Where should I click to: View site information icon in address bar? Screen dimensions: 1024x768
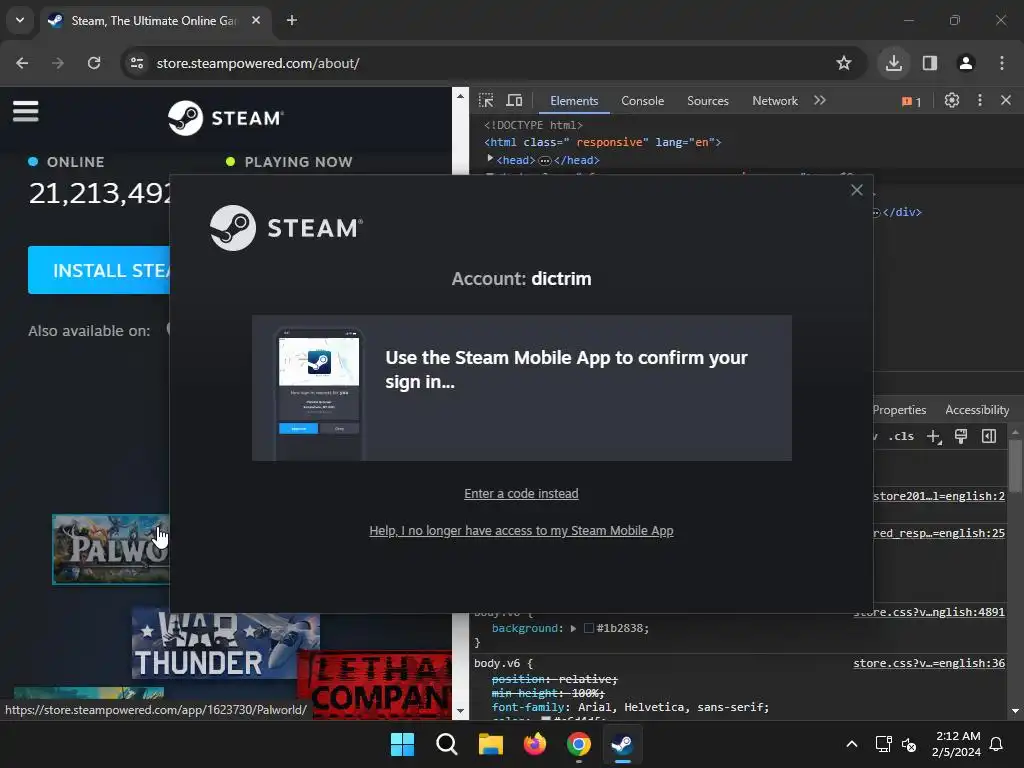coord(136,63)
